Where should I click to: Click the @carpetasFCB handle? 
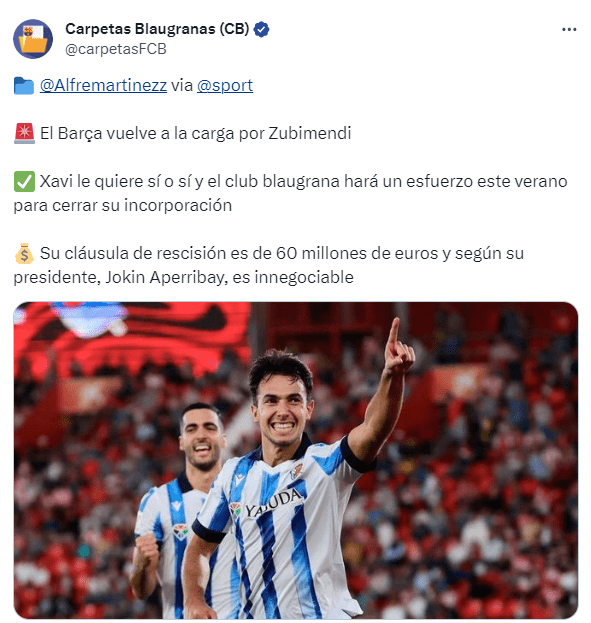pyautogui.click(x=116, y=49)
